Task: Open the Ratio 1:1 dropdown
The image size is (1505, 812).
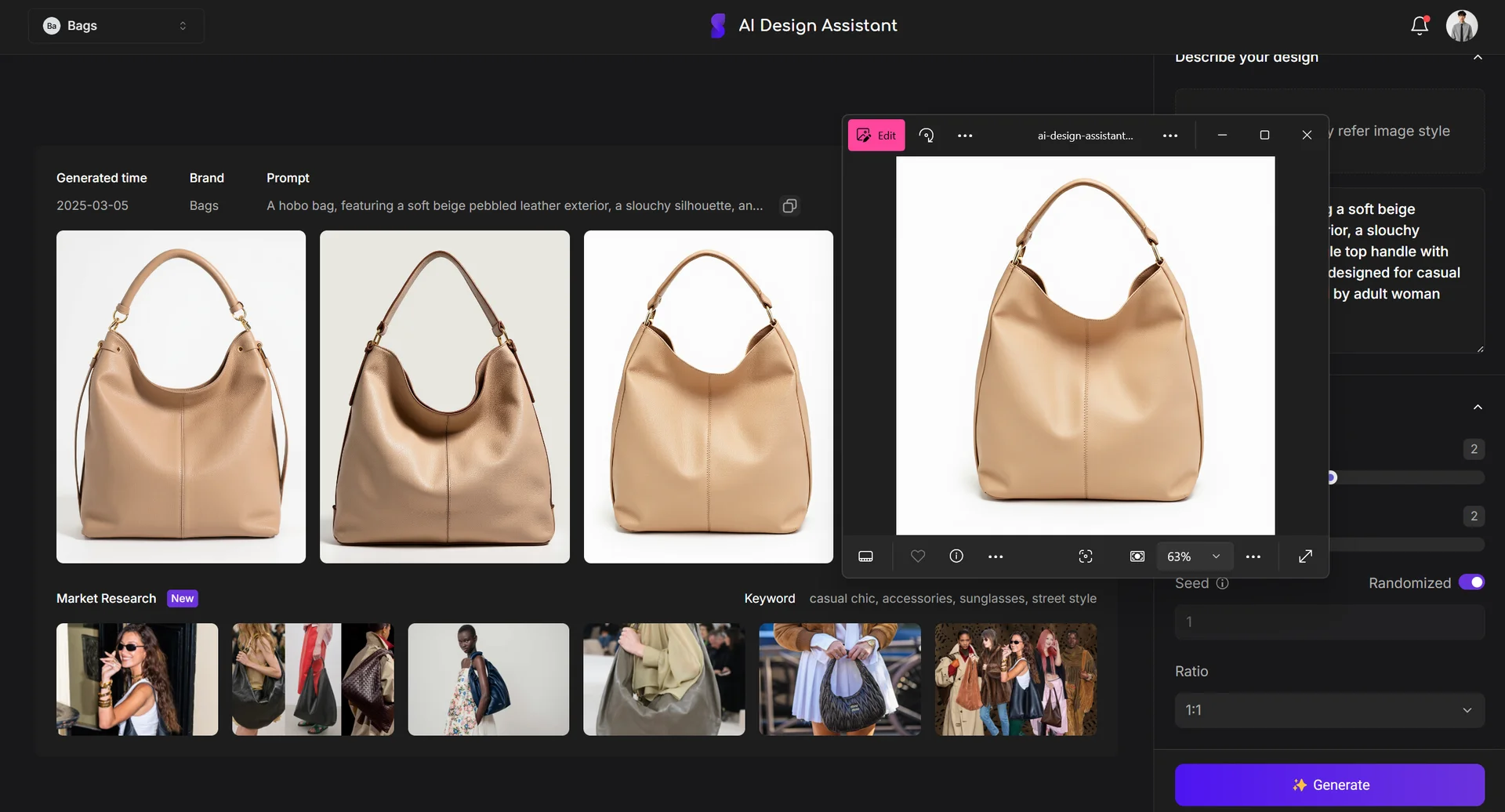Action: point(1328,709)
